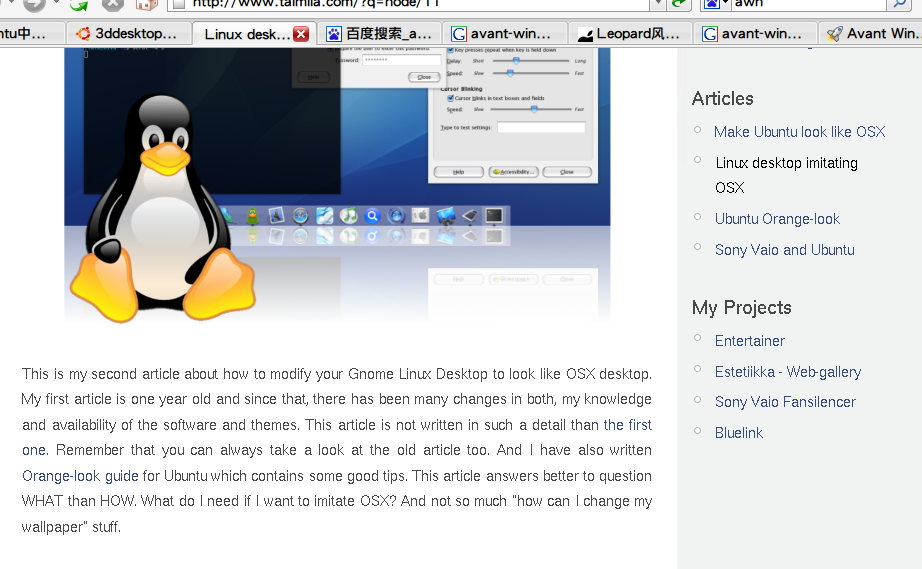Switch to the Leopard风... tab
922x569 pixels.
(630, 34)
